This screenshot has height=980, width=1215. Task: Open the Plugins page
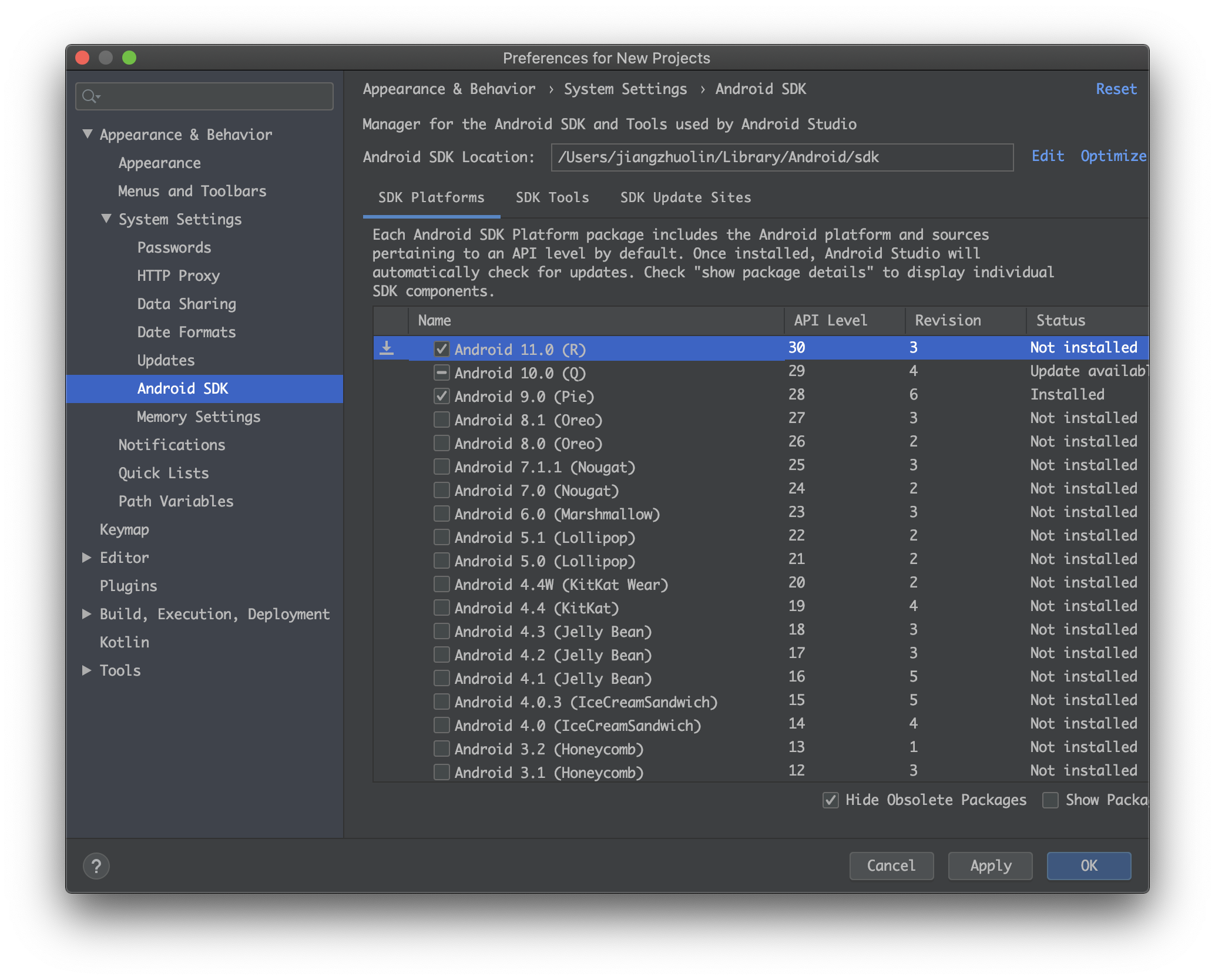coord(128,586)
